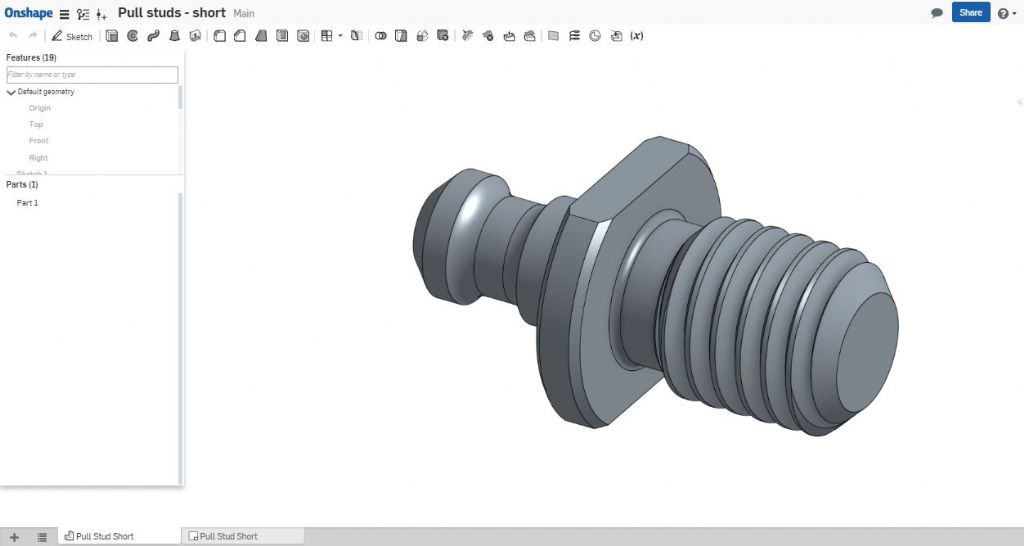Image resolution: width=1024 pixels, height=546 pixels.
Task: Select the Front plane feature
Action: [39, 140]
